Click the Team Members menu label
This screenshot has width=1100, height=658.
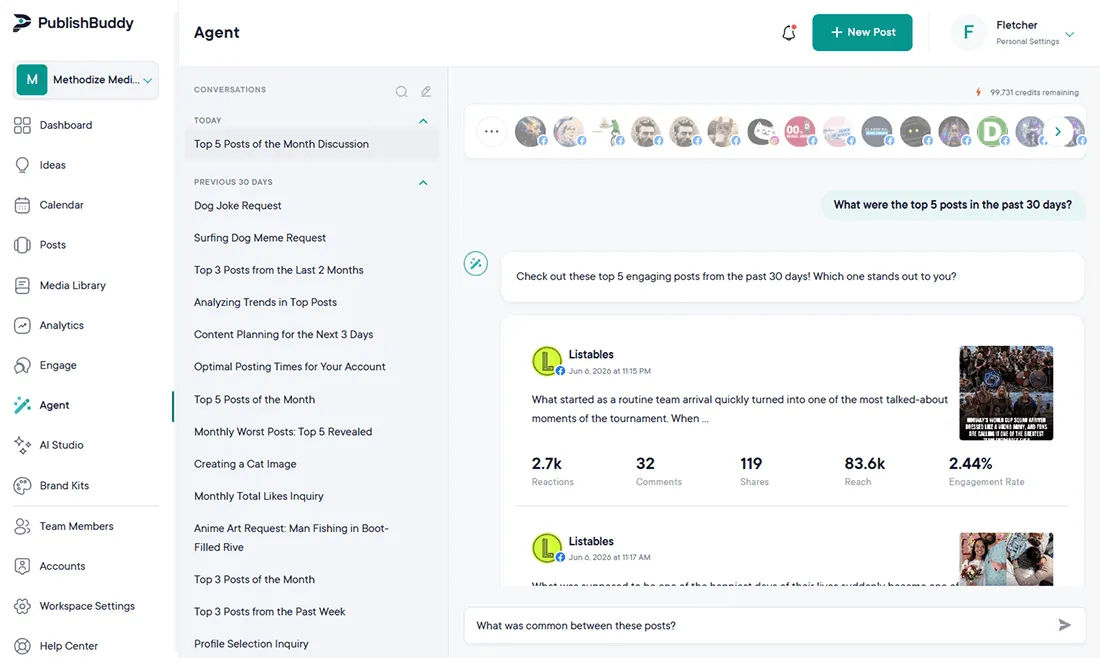coord(76,526)
